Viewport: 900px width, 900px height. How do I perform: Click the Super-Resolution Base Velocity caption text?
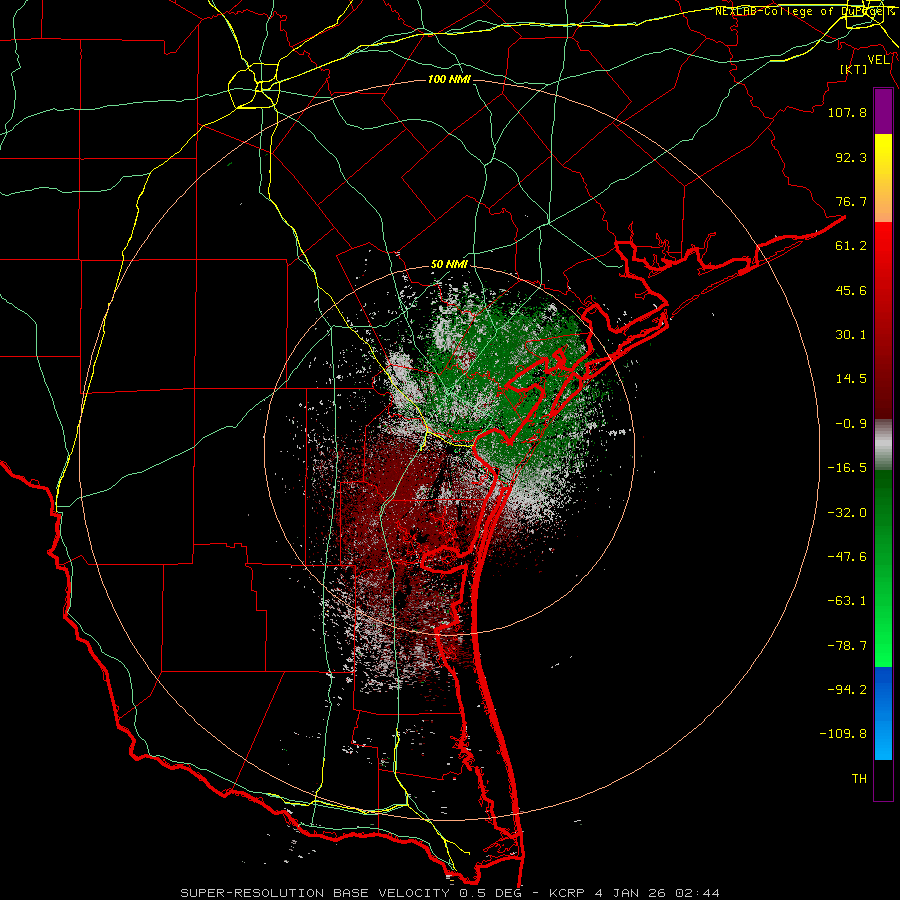(x=449, y=893)
